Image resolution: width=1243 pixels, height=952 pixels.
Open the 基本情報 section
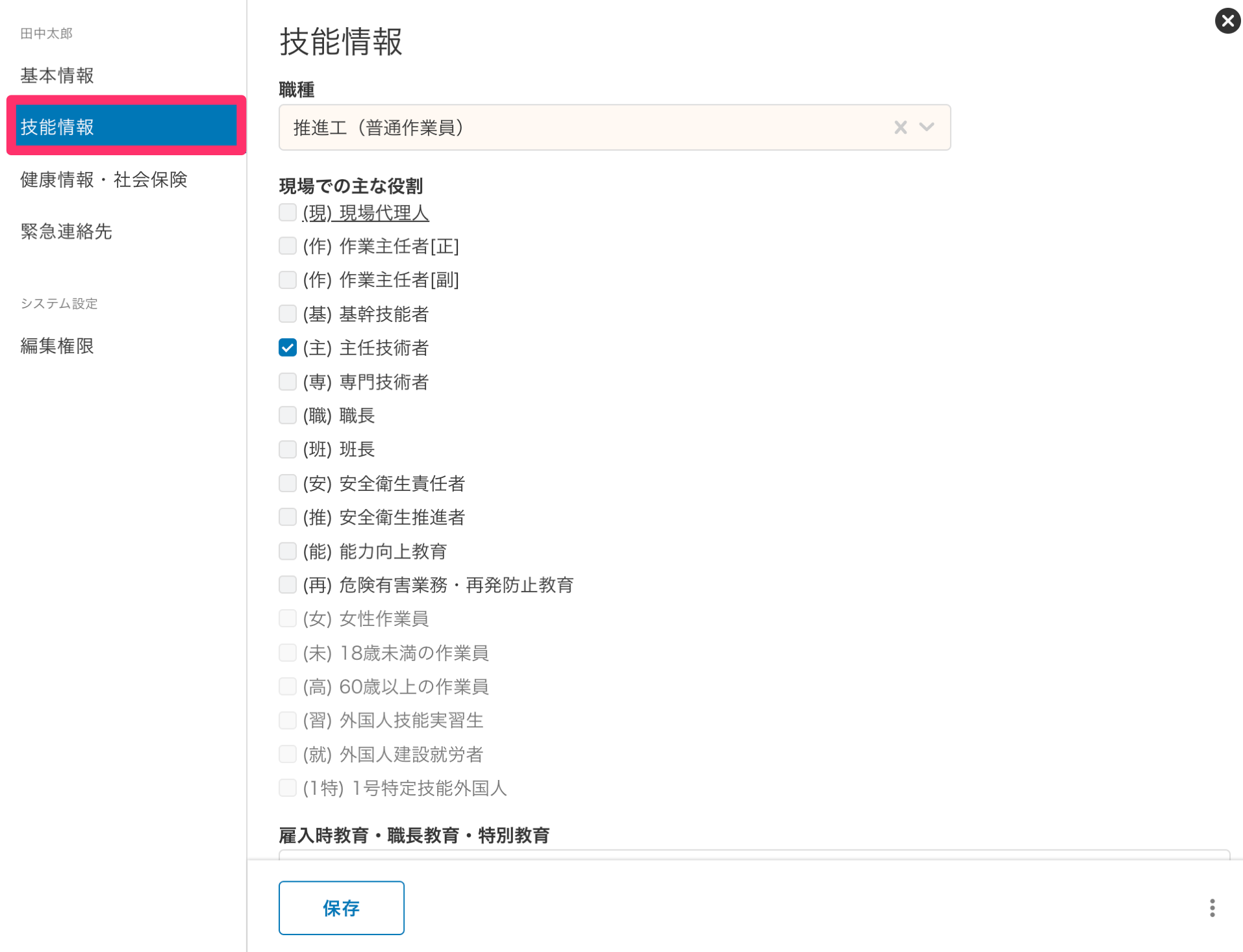57,75
